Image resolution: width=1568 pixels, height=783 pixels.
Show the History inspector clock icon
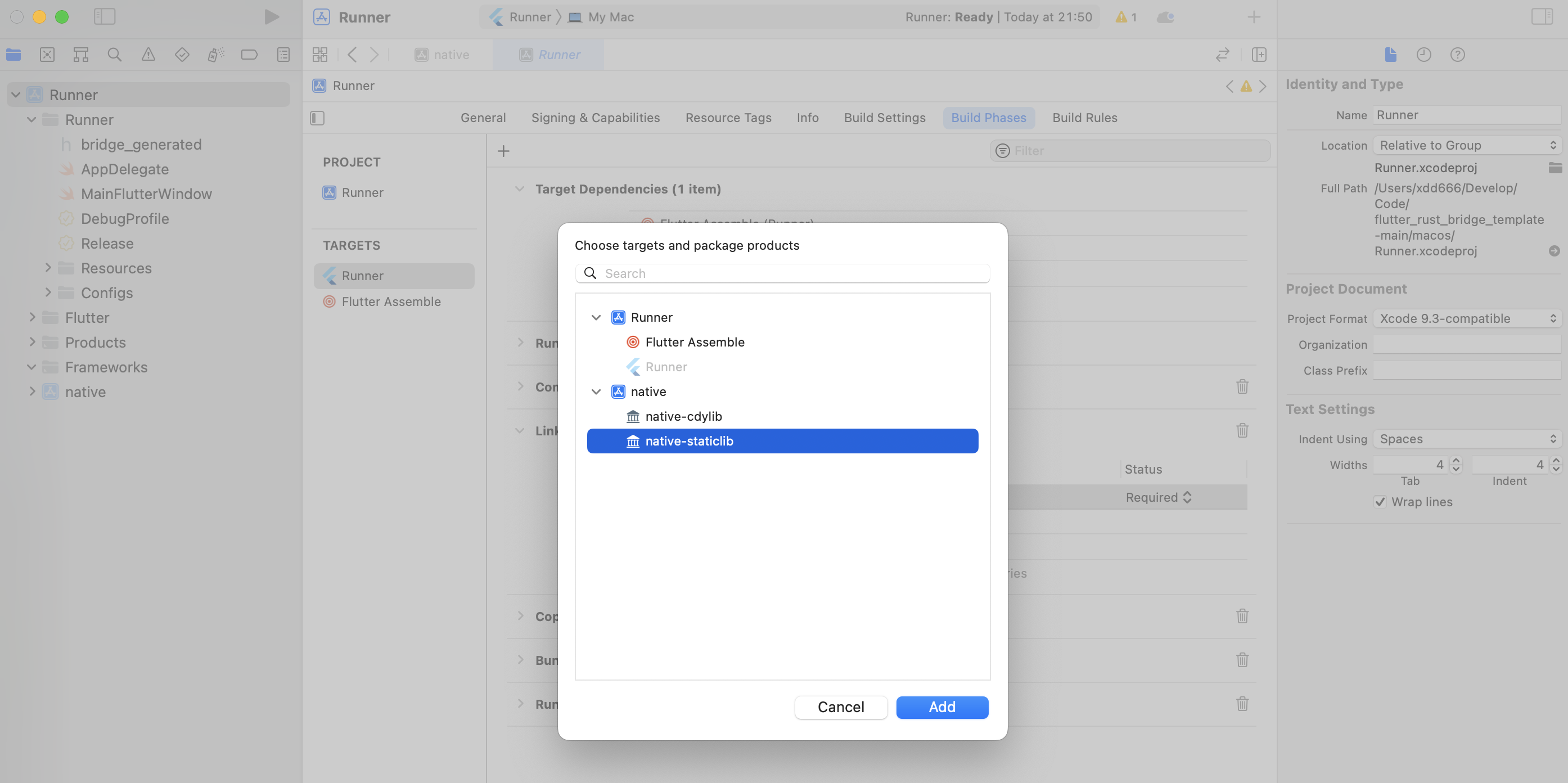pos(1423,55)
